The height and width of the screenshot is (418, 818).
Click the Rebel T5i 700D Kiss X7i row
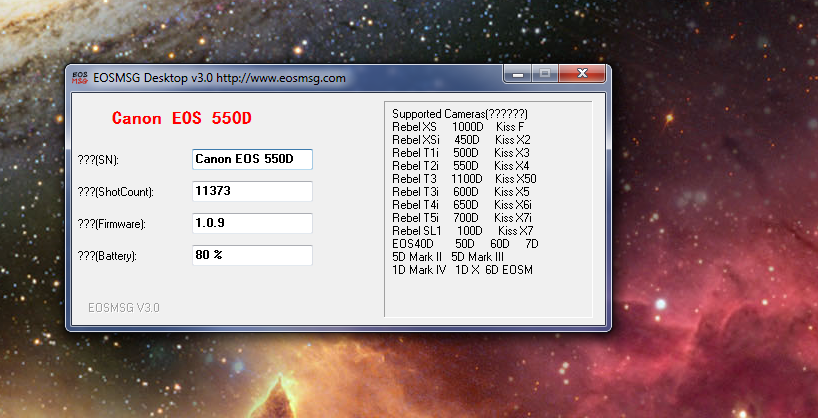pos(462,218)
